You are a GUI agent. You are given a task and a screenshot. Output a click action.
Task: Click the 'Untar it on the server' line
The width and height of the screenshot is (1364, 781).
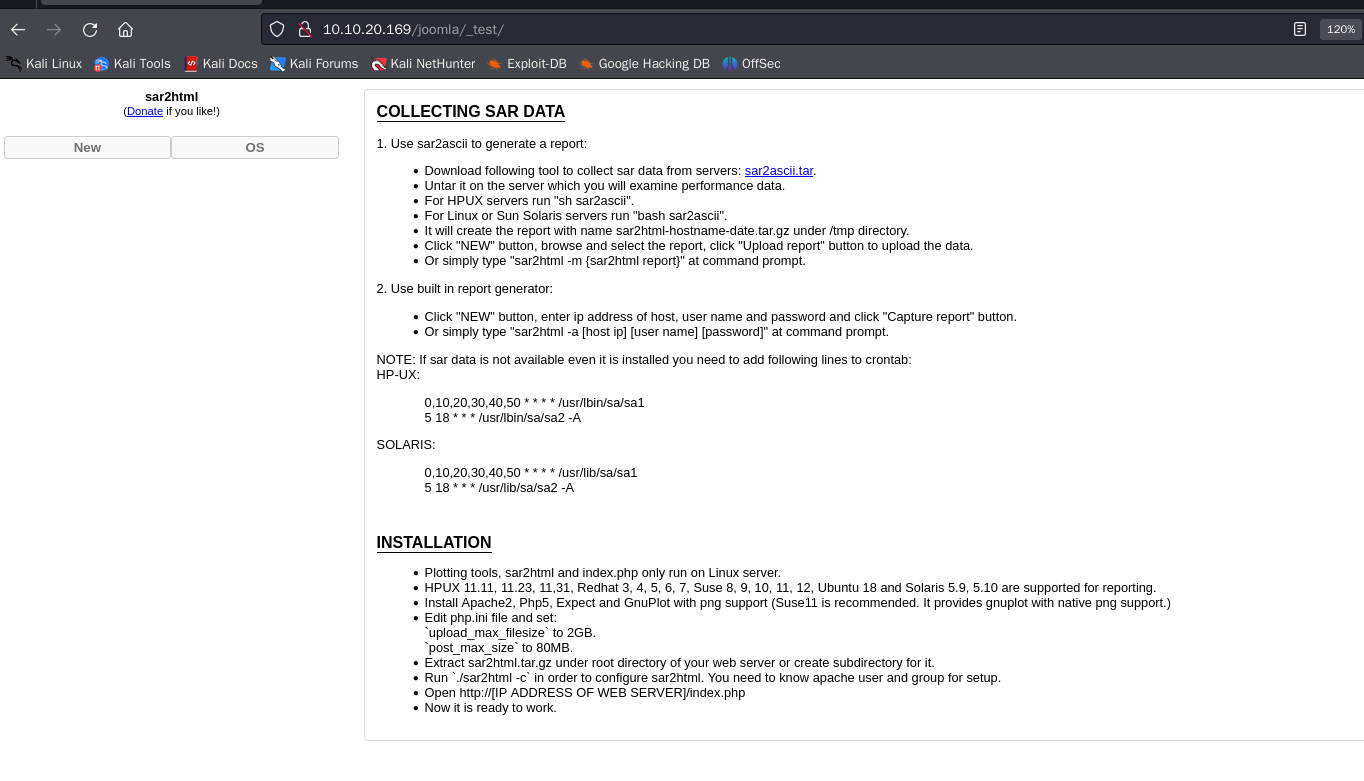click(x=605, y=186)
